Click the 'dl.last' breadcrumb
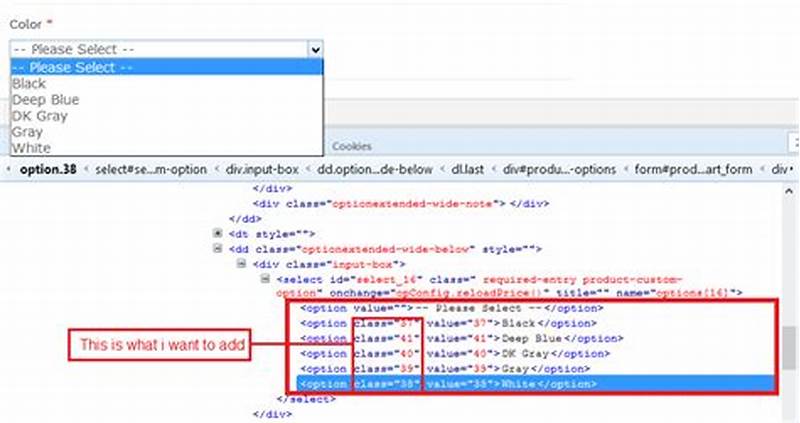The width and height of the screenshot is (800, 423). point(467,169)
